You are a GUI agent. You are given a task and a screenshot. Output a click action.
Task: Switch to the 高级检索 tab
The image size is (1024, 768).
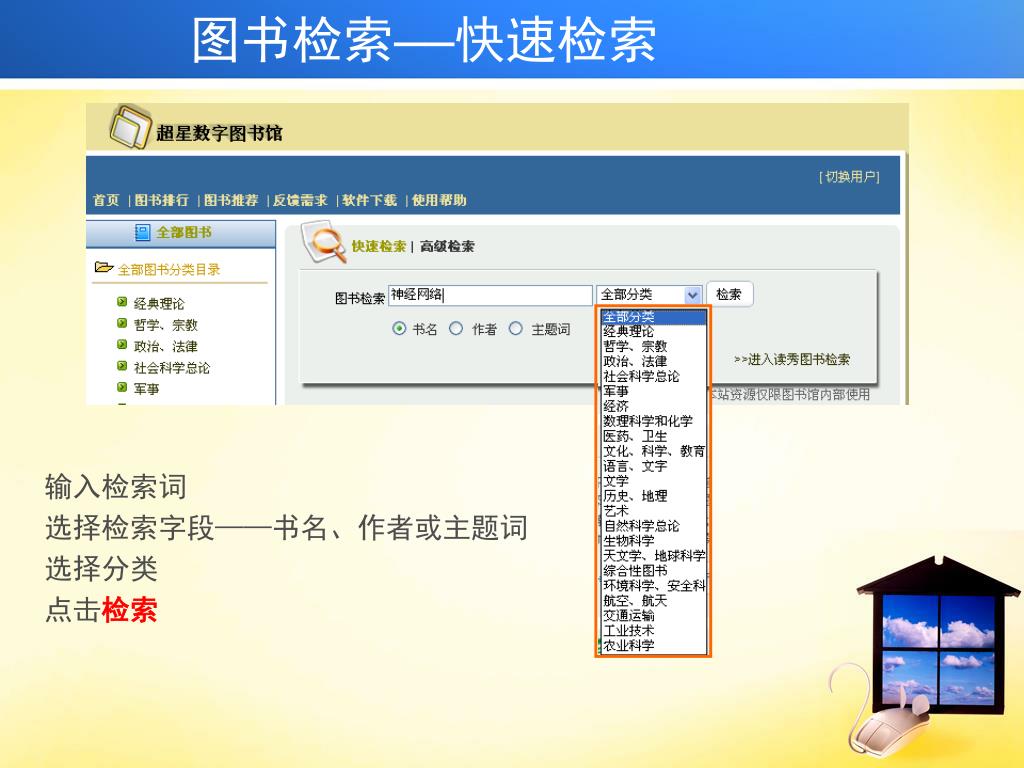coord(447,246)
